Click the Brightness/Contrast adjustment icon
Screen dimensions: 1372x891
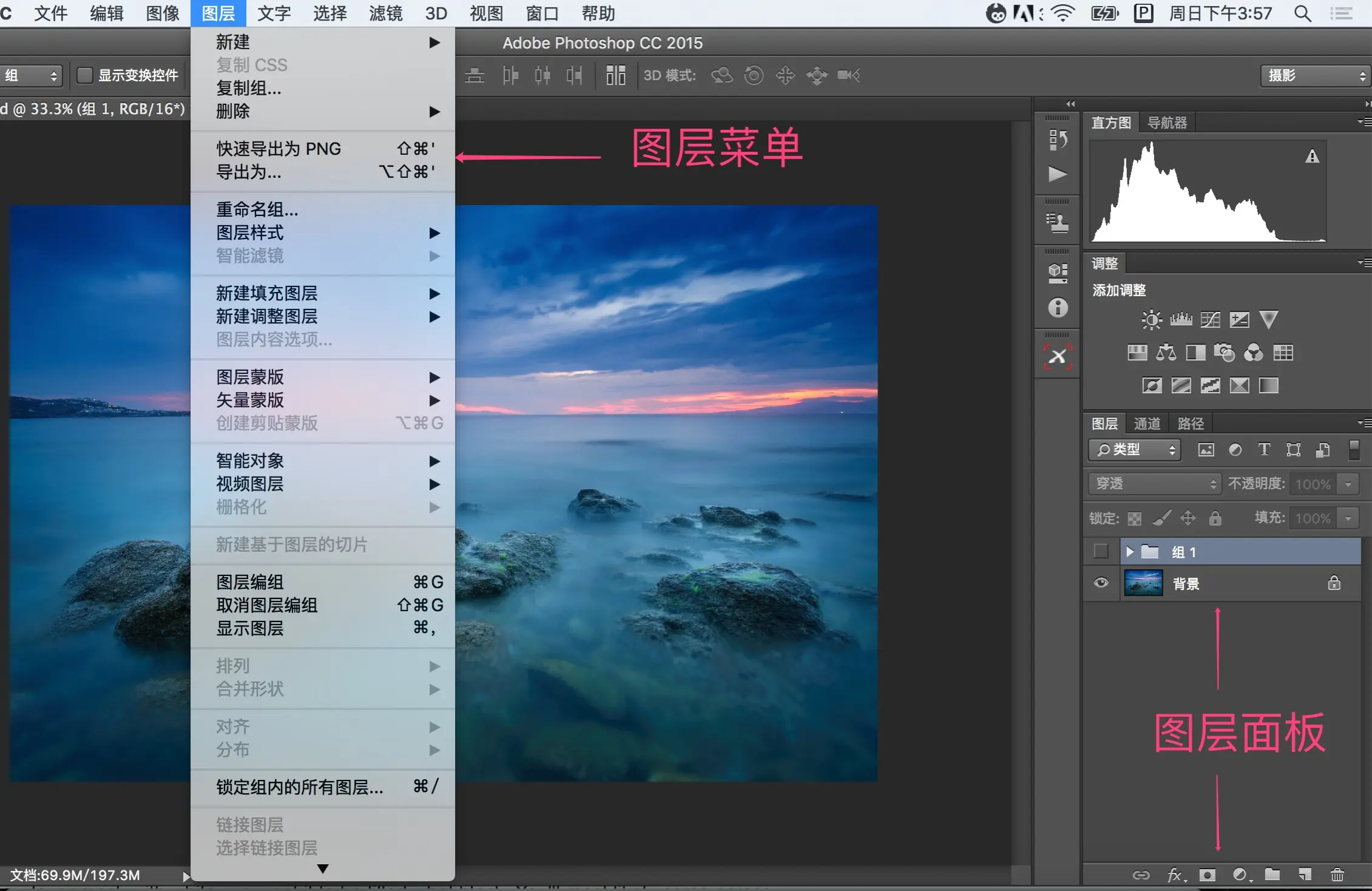(x=1151, y=320)
